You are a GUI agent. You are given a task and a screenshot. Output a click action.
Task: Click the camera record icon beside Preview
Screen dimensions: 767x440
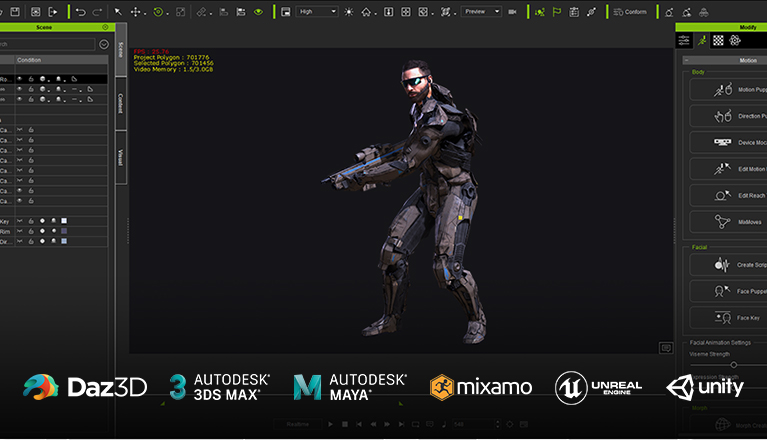pos(512,12)
